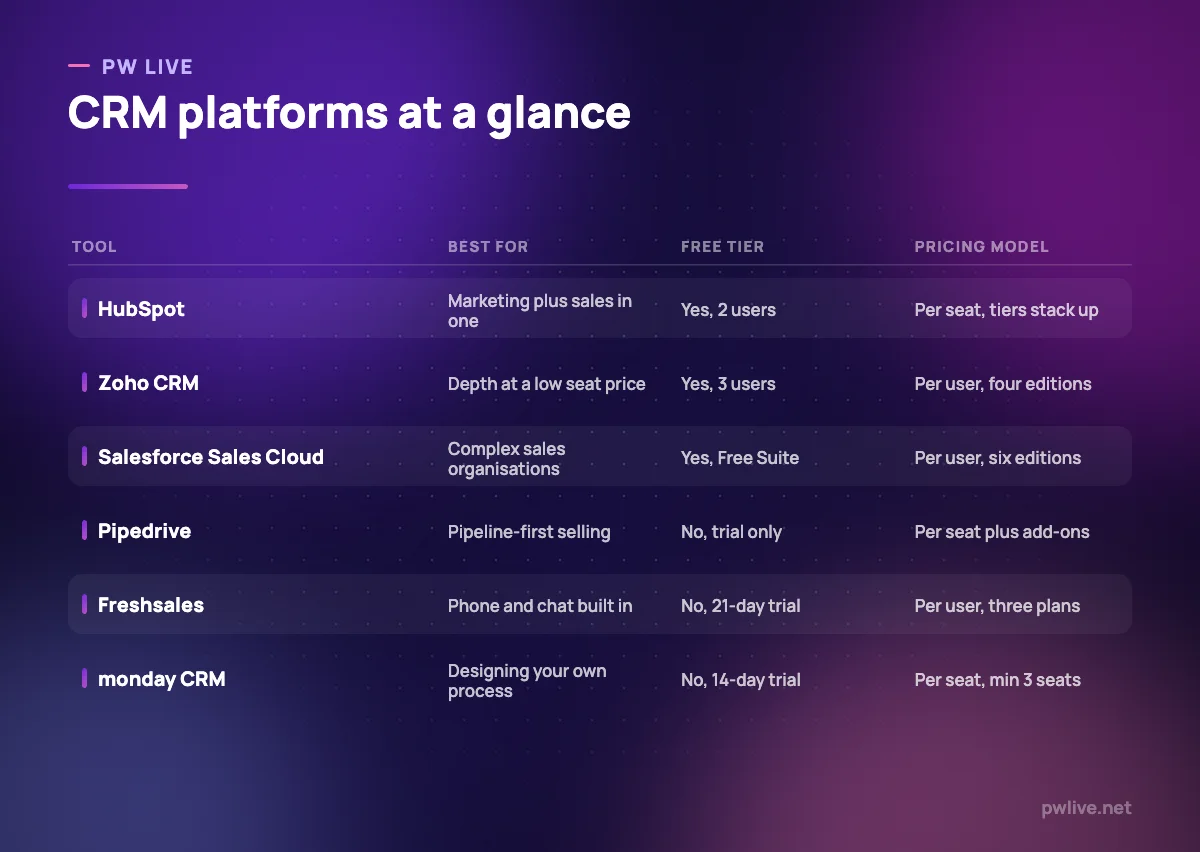Click 'Phone and chat built in' cell
Viewport: 1200px width, 852px height.
540,606
